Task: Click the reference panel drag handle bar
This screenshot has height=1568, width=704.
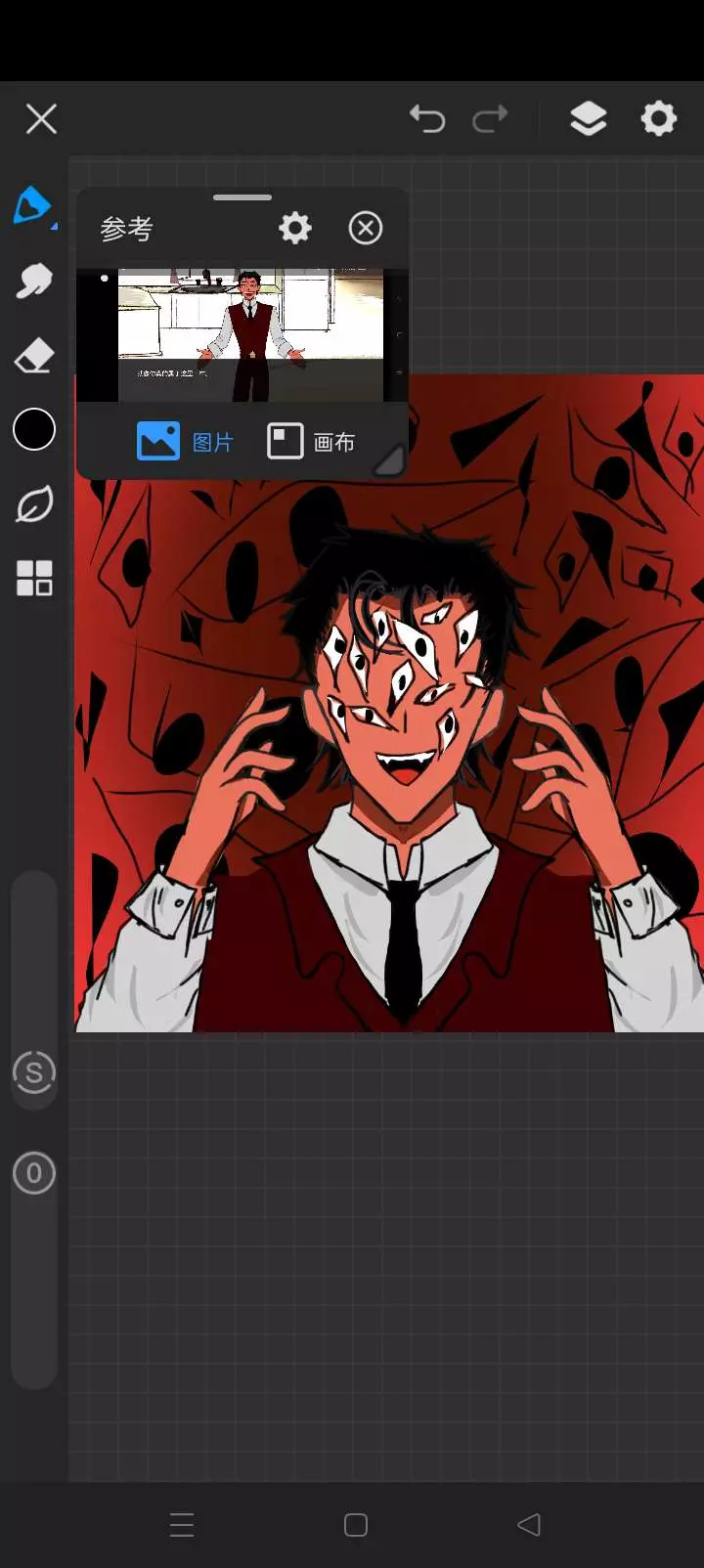Action: (242, 197)
